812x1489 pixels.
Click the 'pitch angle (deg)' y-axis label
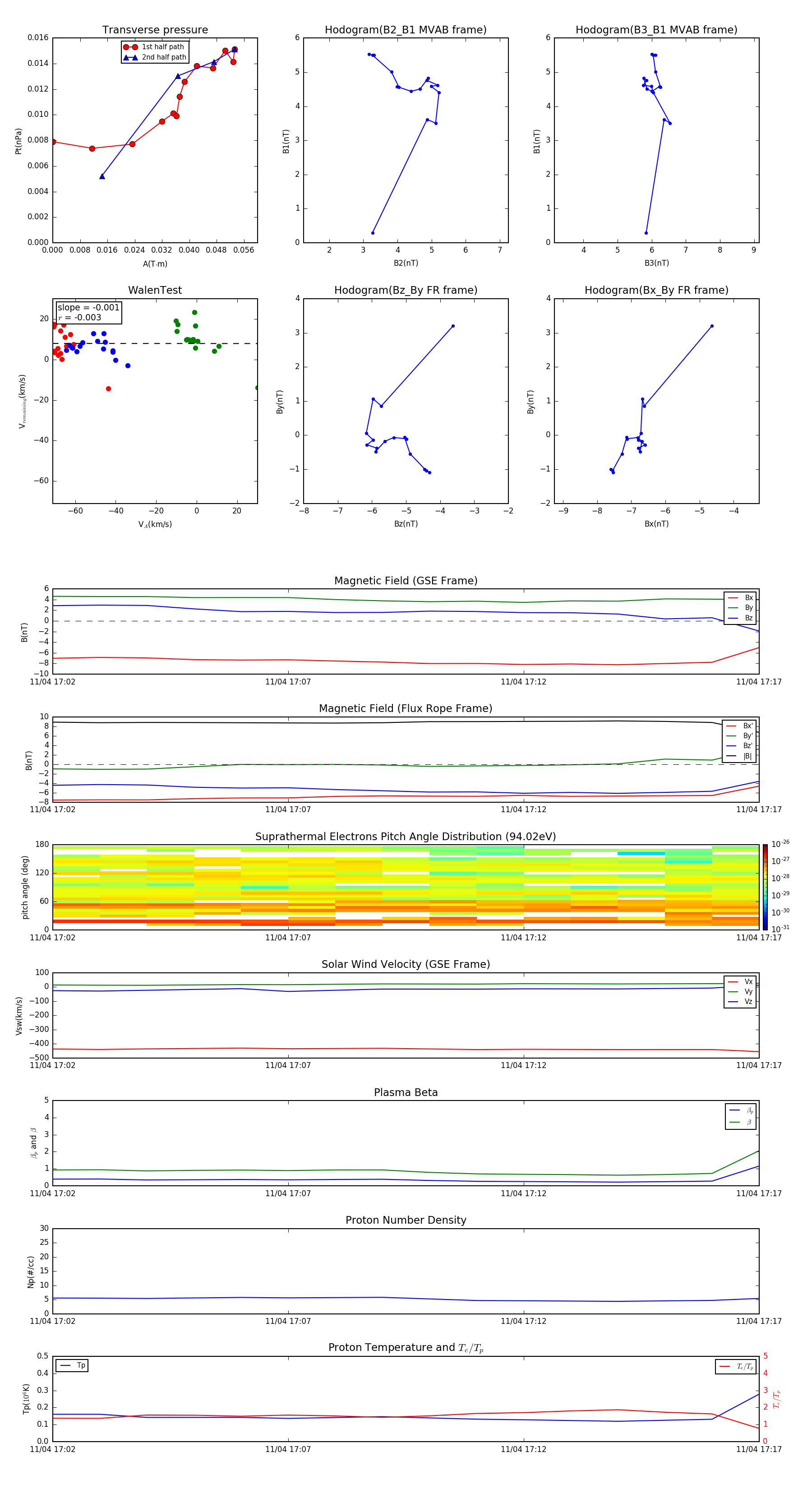pos(25,887)
